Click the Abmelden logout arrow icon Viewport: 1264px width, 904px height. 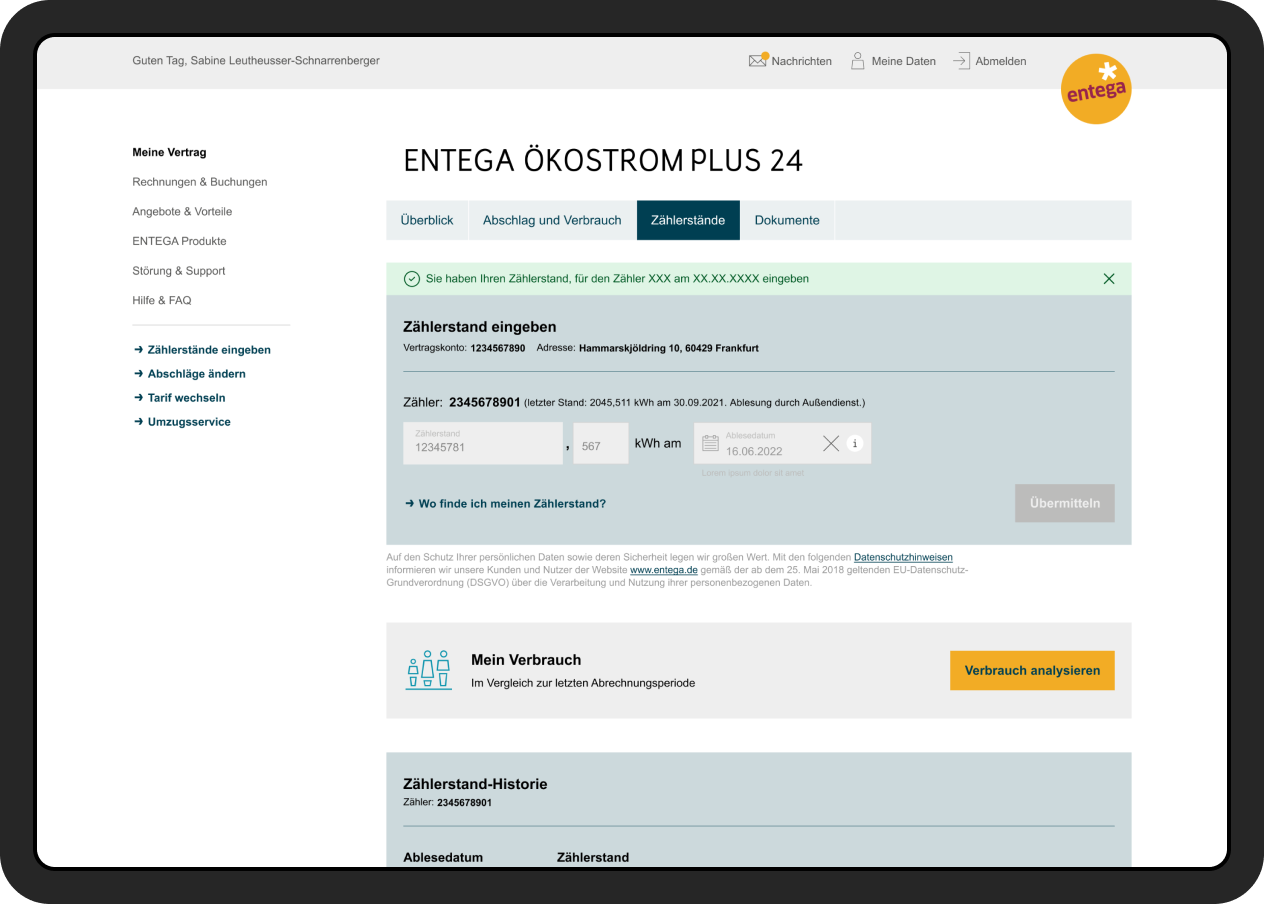point(961,60)
